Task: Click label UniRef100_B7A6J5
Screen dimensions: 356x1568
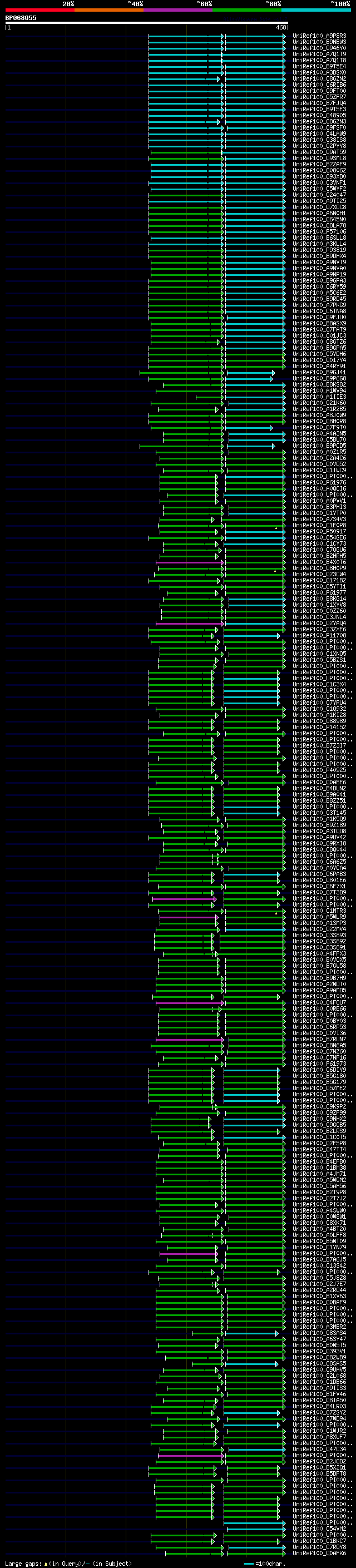Action: 319,1259
